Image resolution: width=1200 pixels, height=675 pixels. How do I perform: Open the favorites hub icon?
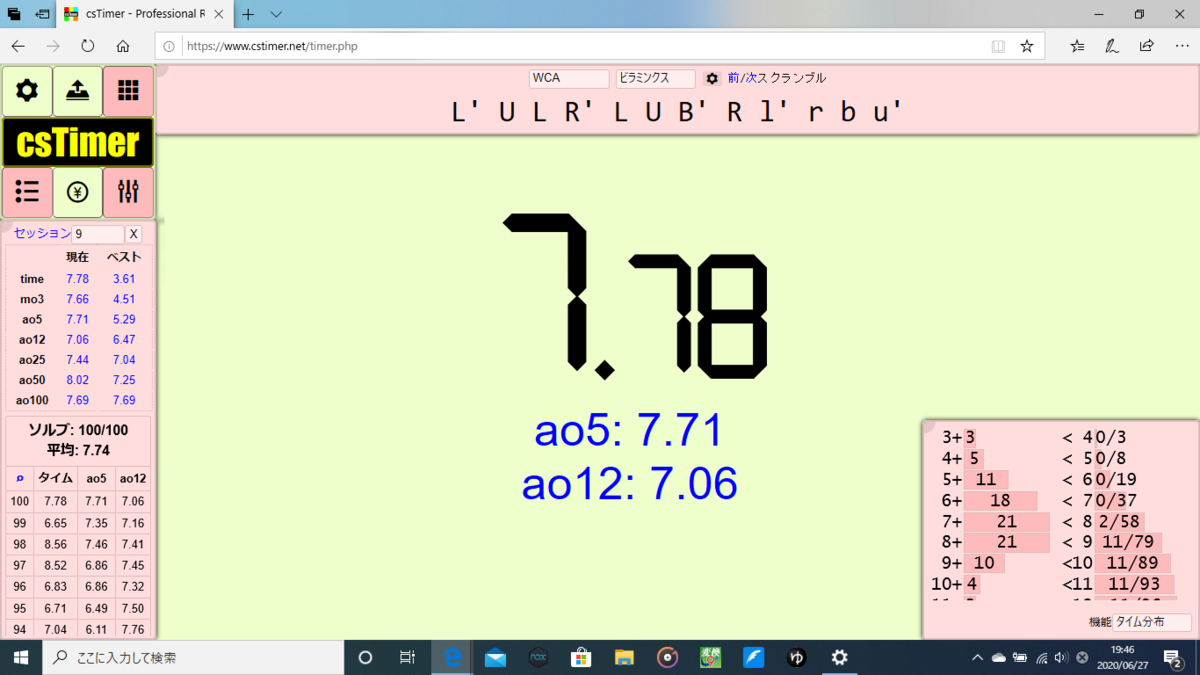click(1077, 46)
